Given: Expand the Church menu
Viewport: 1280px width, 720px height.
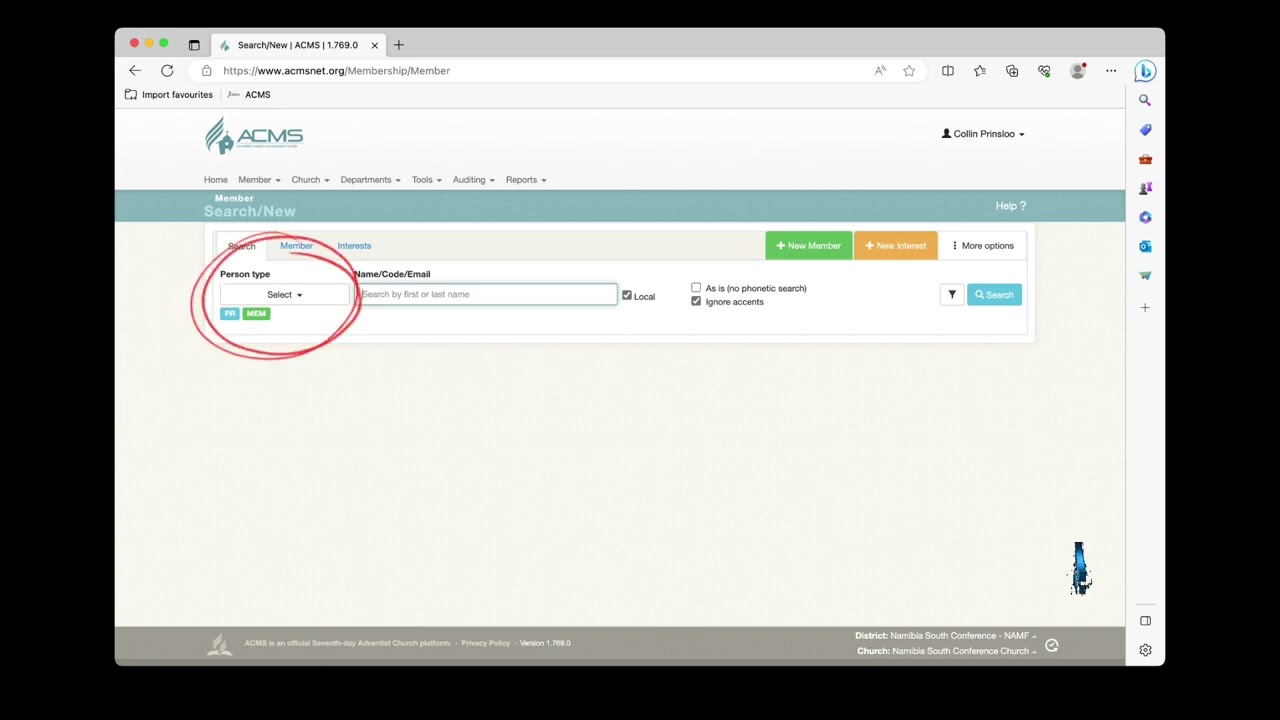Looking at the screenshot, I should click(x=310, y=180).
